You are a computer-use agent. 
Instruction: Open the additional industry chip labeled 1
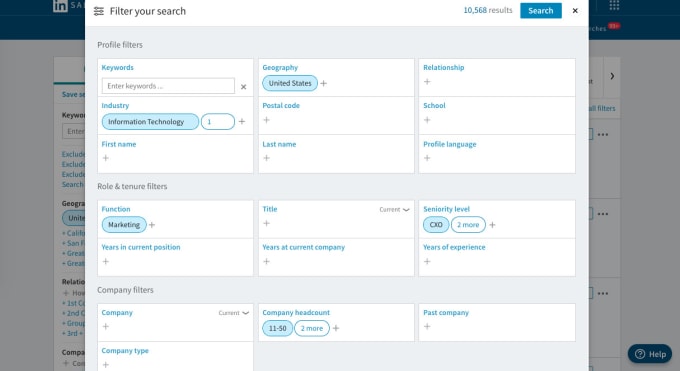click(x=218, y=122)
